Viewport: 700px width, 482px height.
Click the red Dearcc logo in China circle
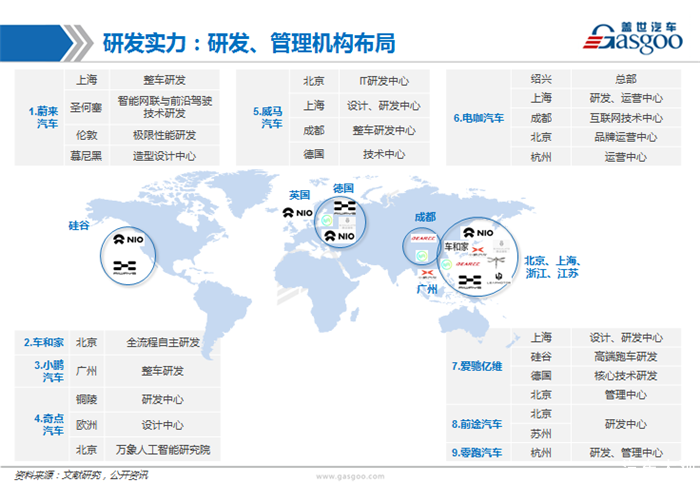tap(467, 264)
